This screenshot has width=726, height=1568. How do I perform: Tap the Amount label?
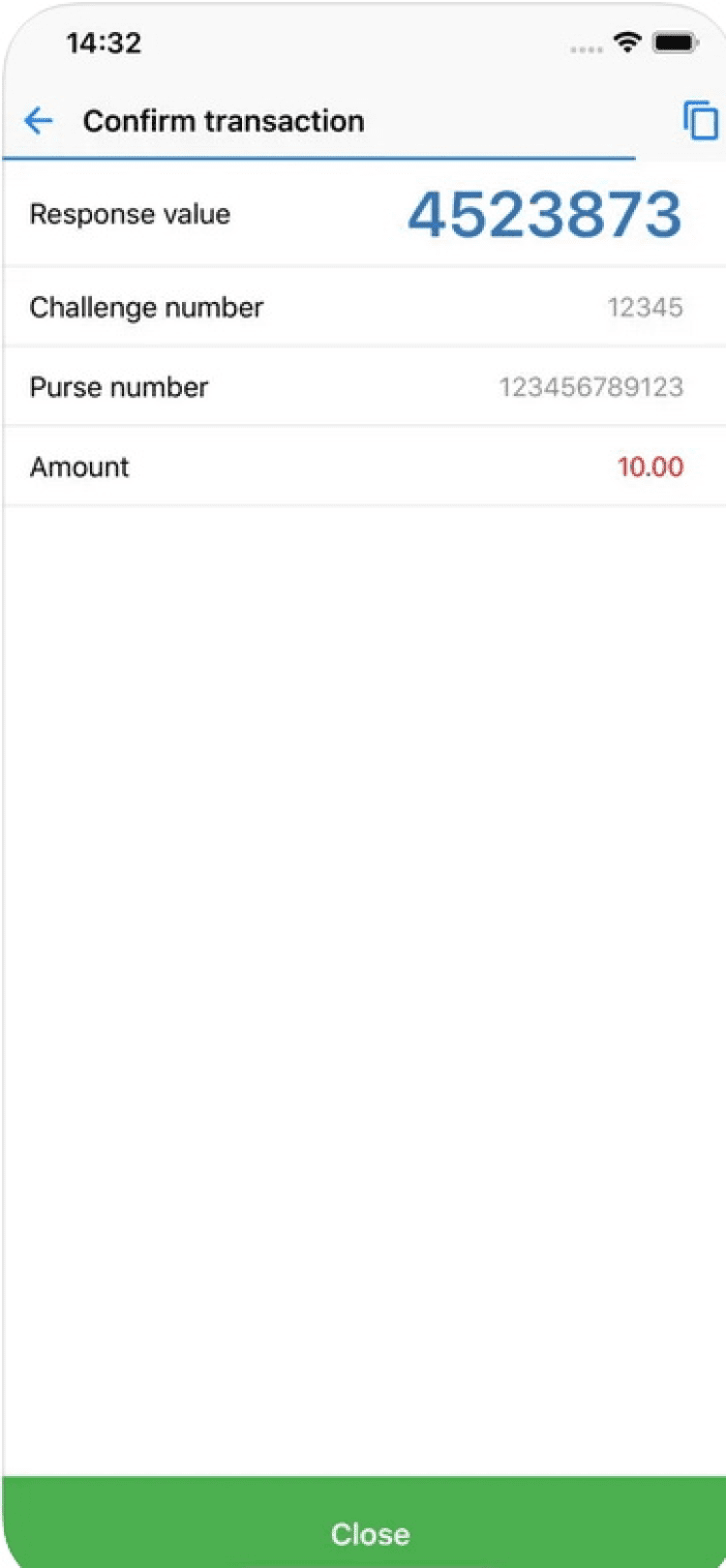79,467
